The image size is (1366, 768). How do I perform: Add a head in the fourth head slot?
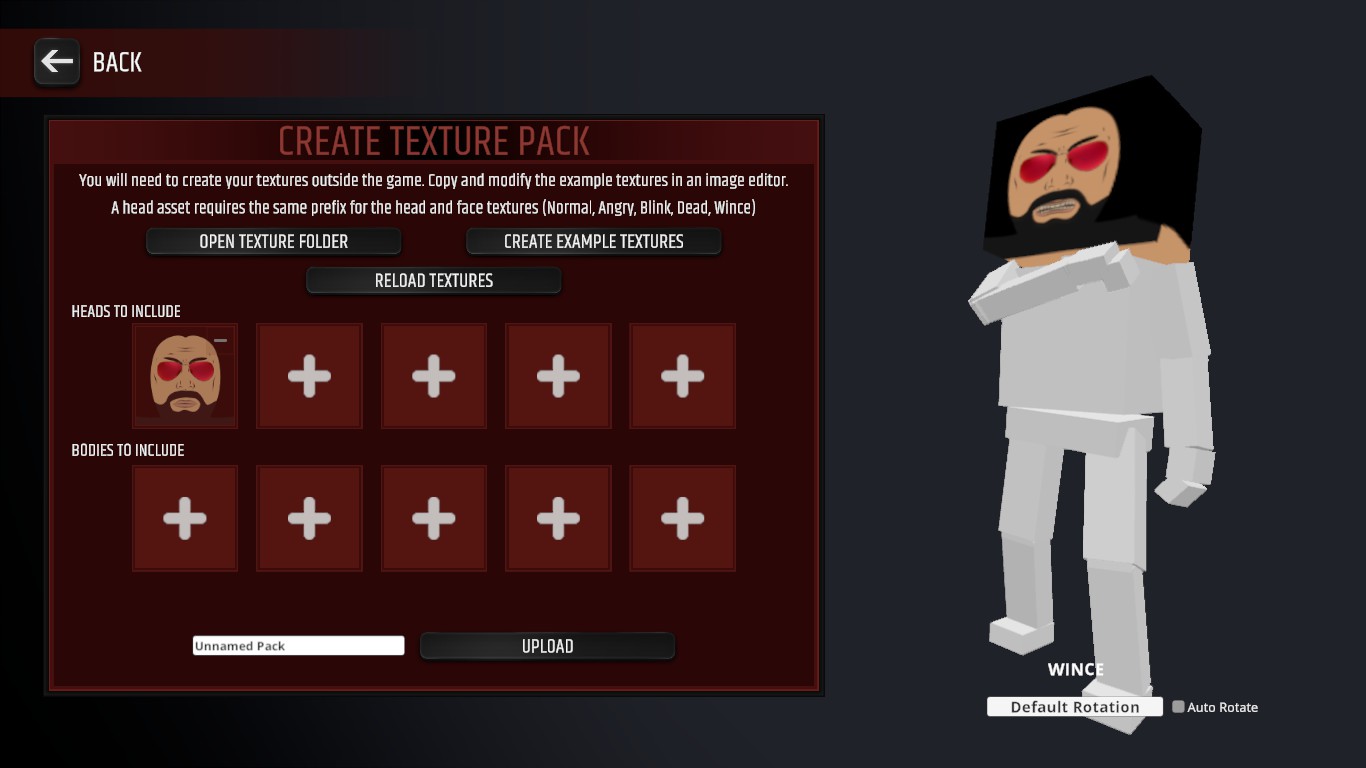pos(558,376)
